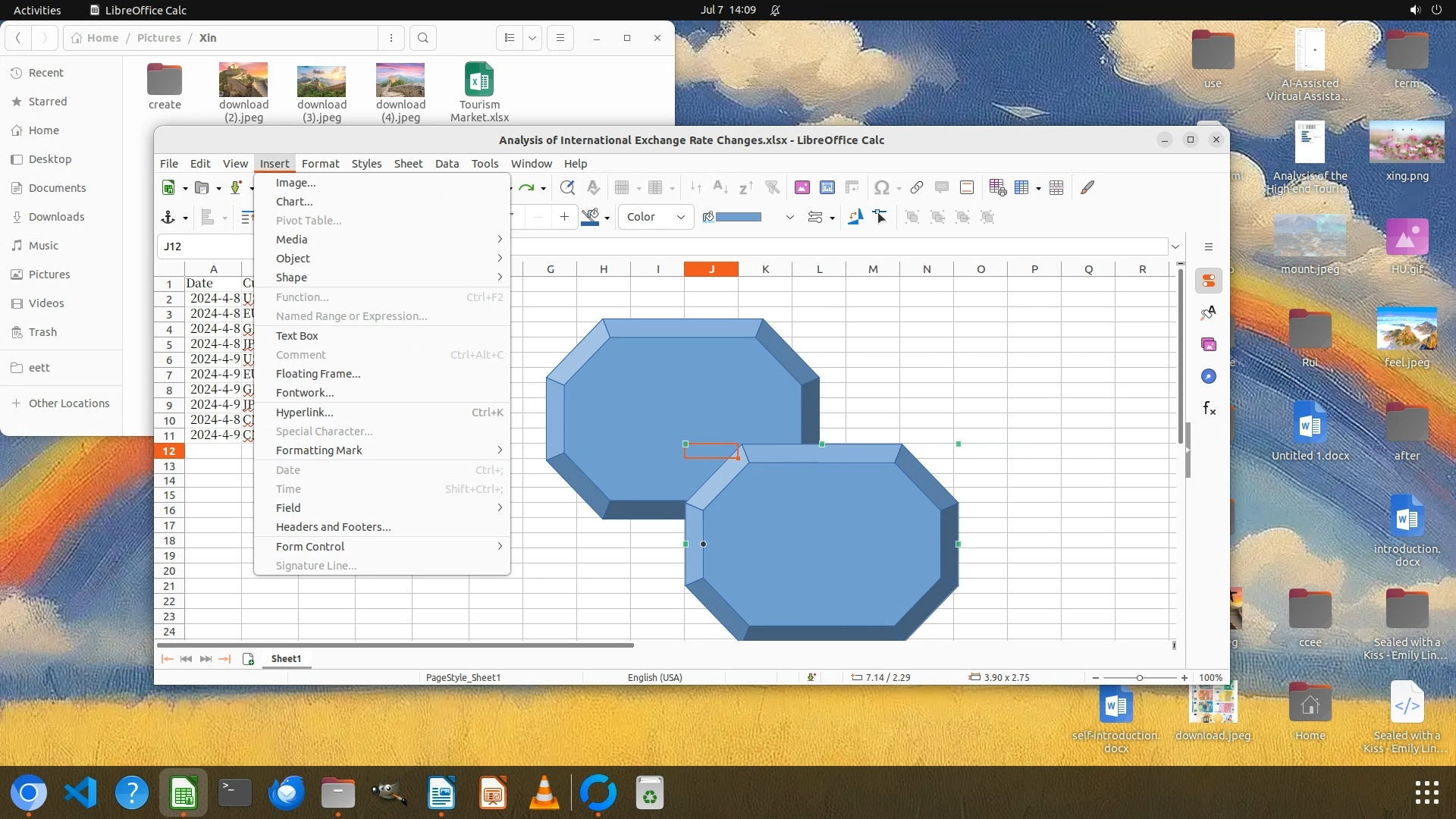Viewport: 1456px width, 819px height.
Task: Click Headers and Footers... entry
Action: [x=333, y=527]
